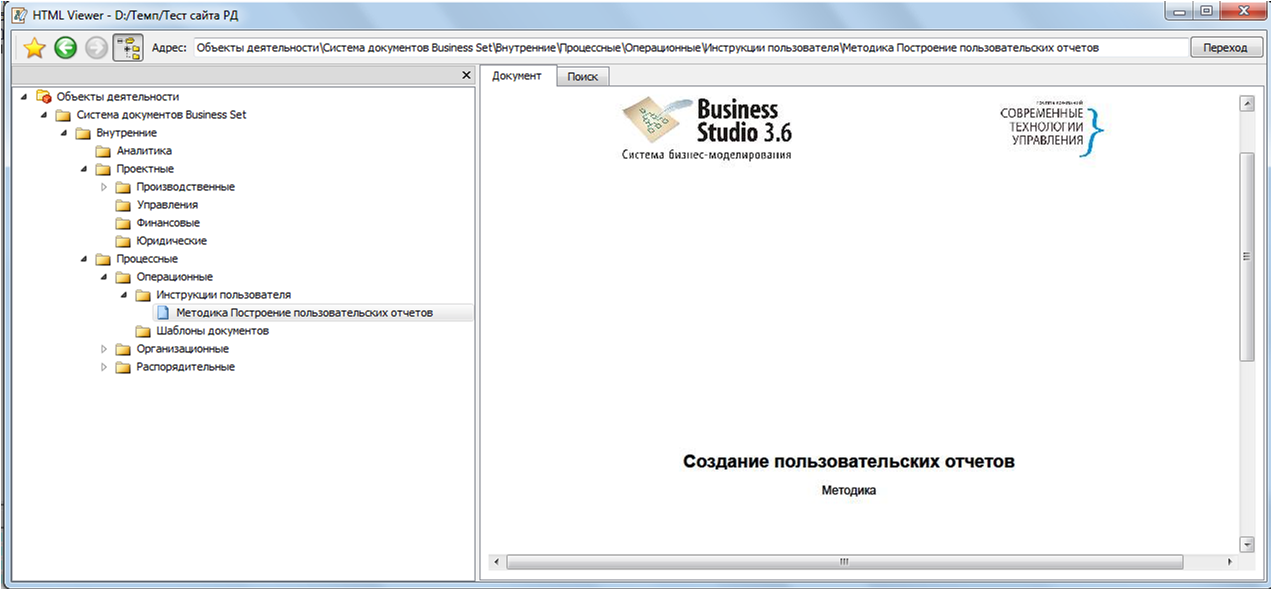Select the Документ tab
Screen dimensions: 1273x591
(516, 76)
